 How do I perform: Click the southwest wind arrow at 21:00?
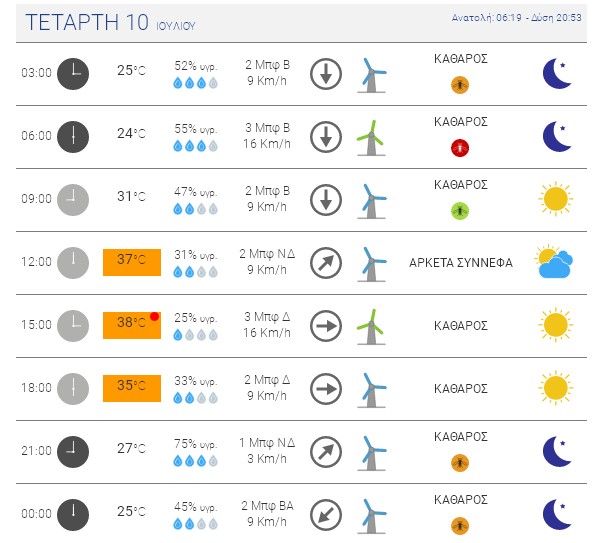(x=326, y=452)
